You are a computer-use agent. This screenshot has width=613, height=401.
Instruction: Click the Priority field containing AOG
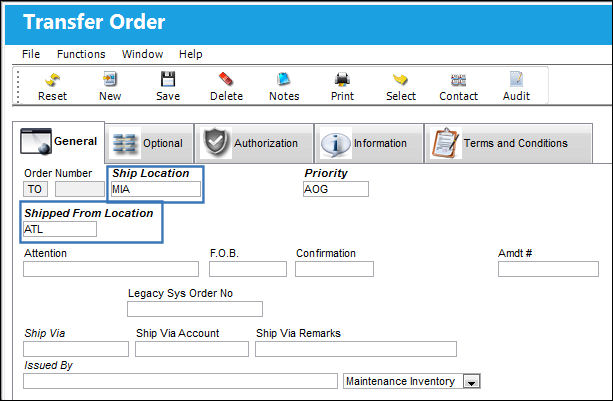point(336,189)
